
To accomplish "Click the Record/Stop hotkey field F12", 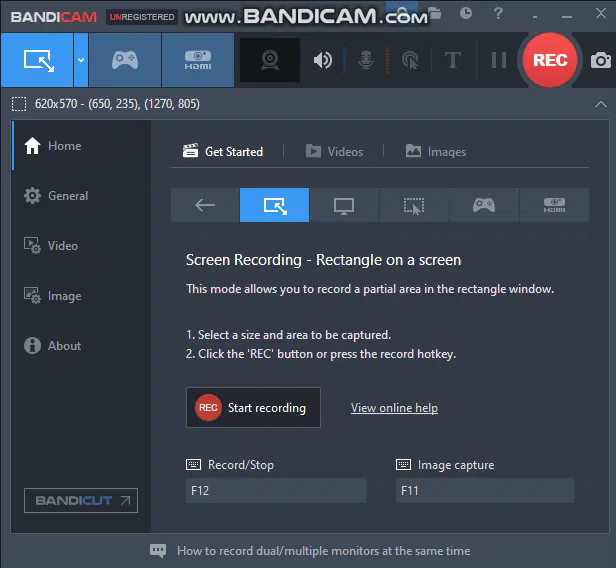I will coord(276,491).
